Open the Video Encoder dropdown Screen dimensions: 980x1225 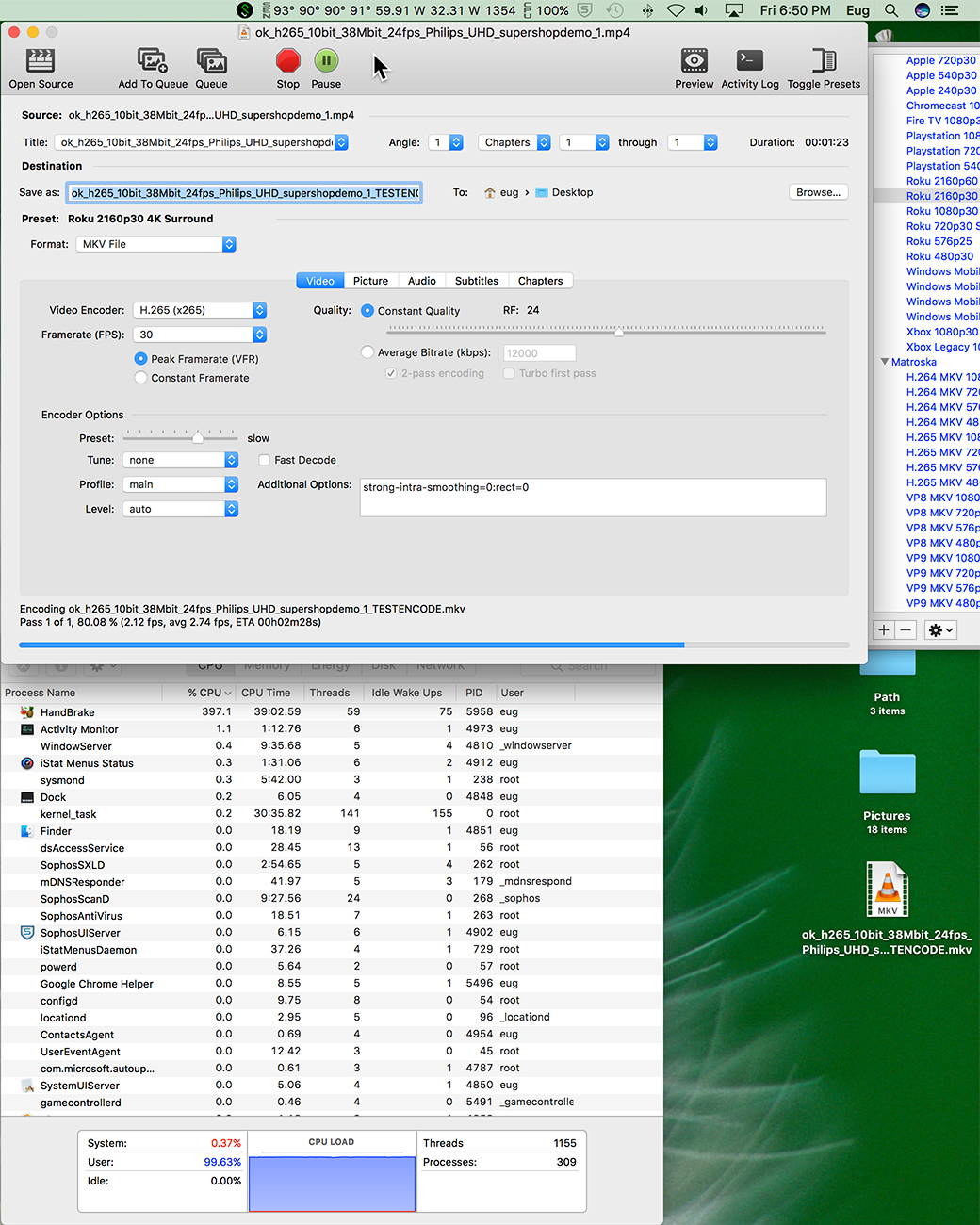coord(200,310)
